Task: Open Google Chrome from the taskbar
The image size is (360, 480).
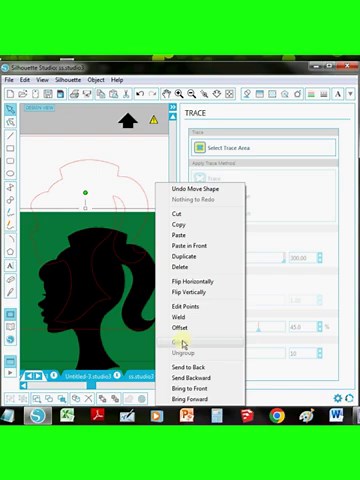Action: coord(277,415)
